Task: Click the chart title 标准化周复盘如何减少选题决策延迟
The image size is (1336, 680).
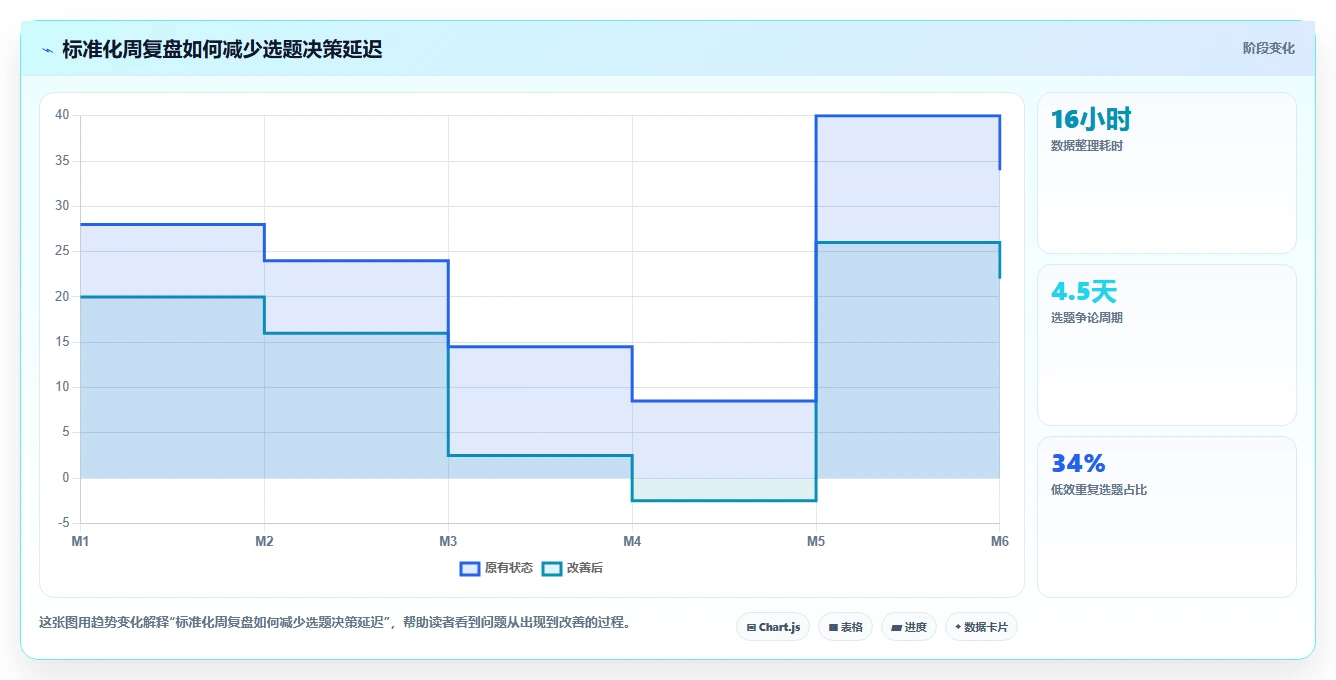Action: pyautogui.click(x=222, y=49)
